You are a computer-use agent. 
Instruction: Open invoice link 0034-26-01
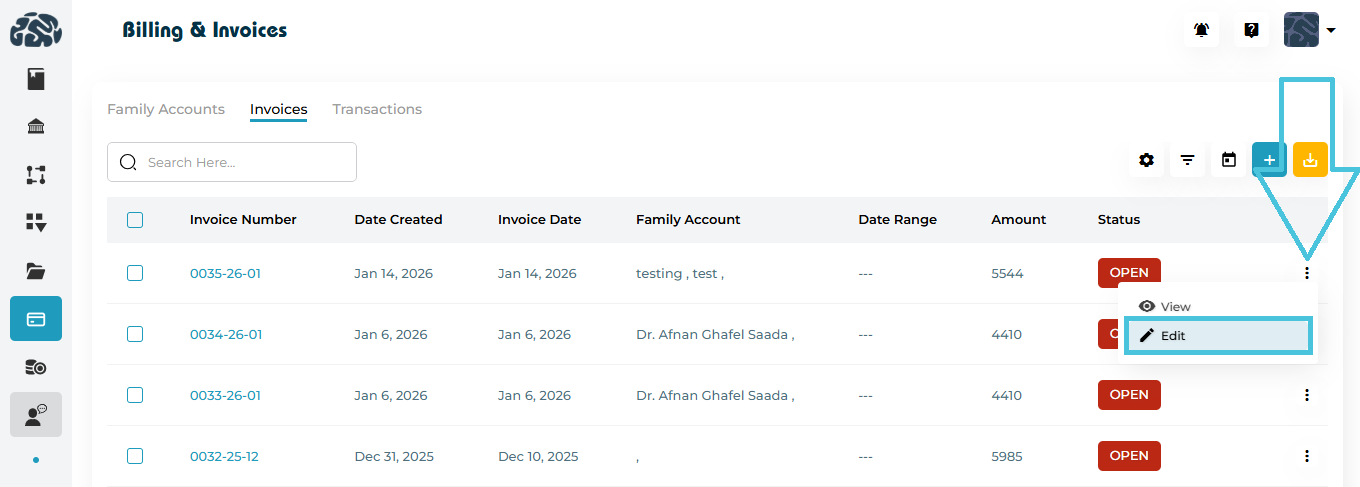[226, 335]
